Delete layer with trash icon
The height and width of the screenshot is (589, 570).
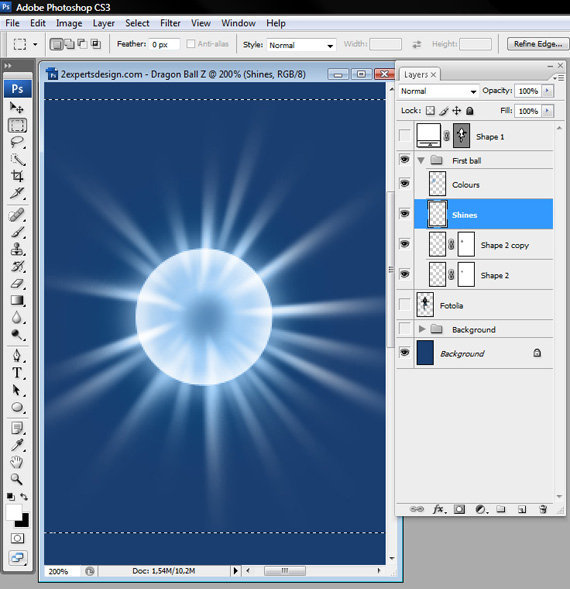(543, 509)
